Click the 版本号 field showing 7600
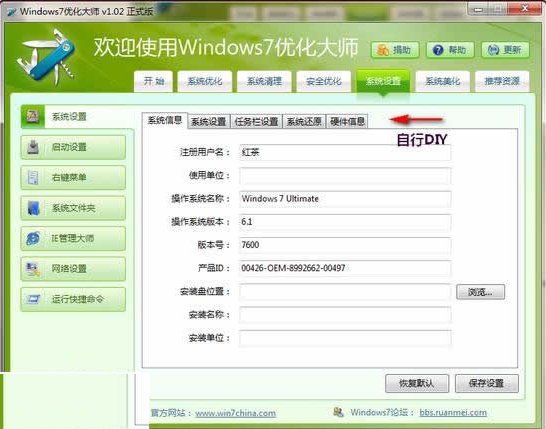The width and height of the screenshot is (546, 429). [345, 245]
